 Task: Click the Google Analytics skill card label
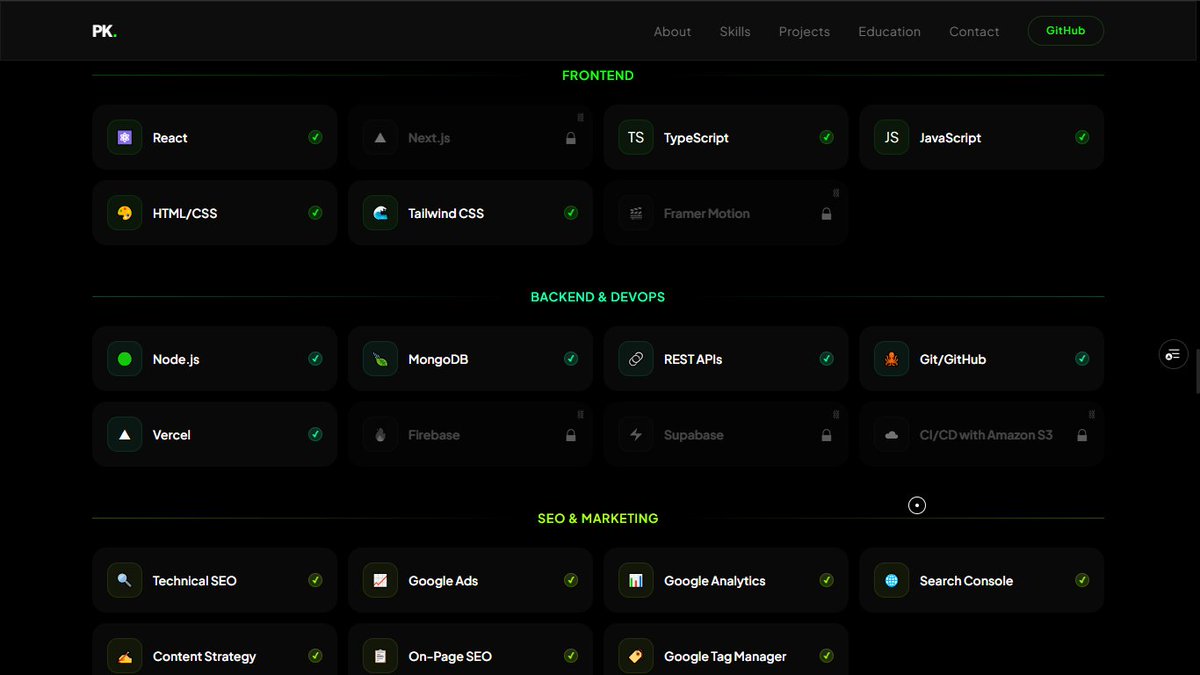[715, 581]
